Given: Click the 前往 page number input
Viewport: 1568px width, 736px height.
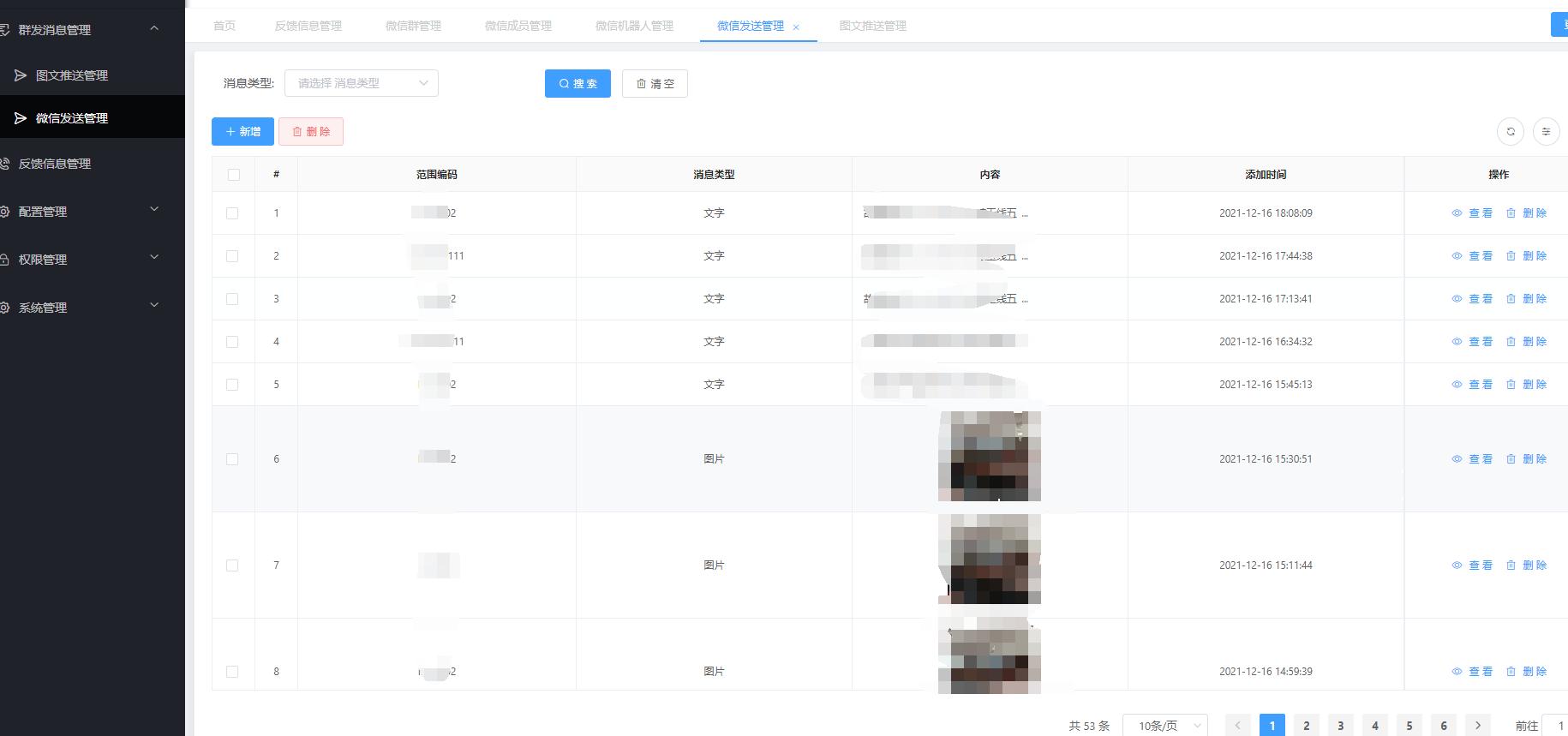Looking at the screenshot, I should pyautogui.click(x=1555, y=726).
